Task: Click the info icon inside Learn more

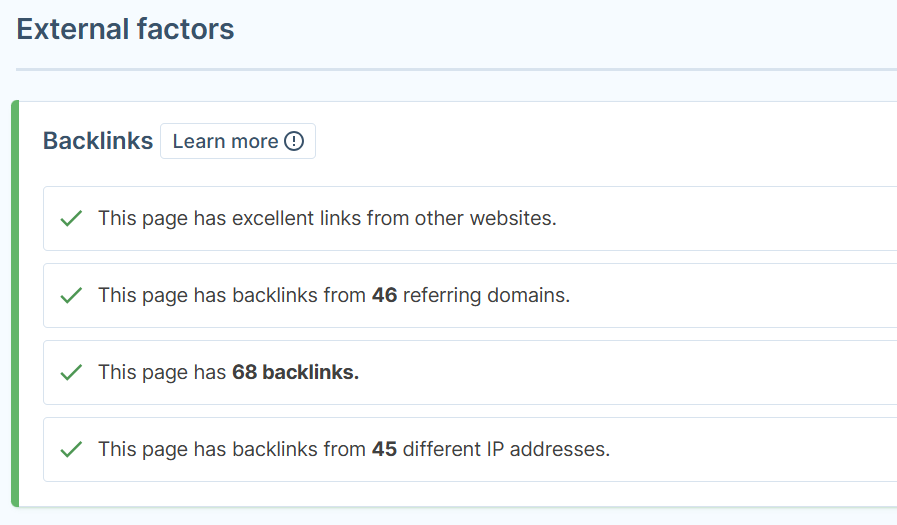Action: coord(294,141)
